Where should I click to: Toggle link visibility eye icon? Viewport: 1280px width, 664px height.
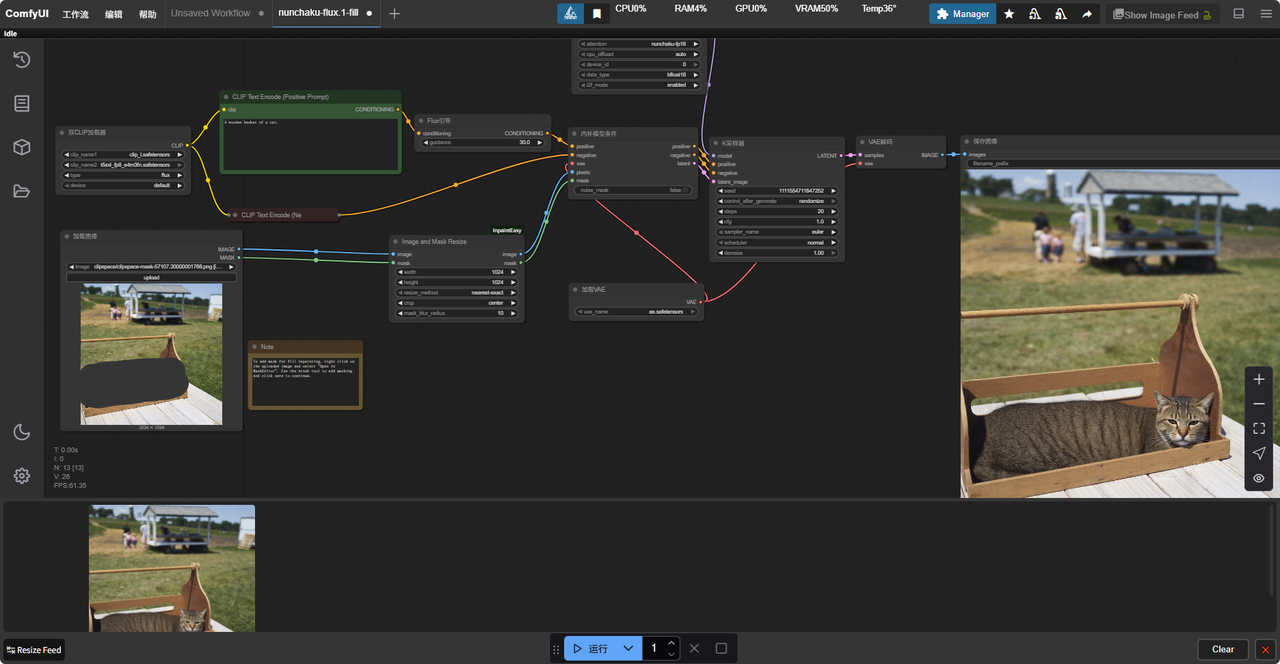click(x=1258, y=478)
